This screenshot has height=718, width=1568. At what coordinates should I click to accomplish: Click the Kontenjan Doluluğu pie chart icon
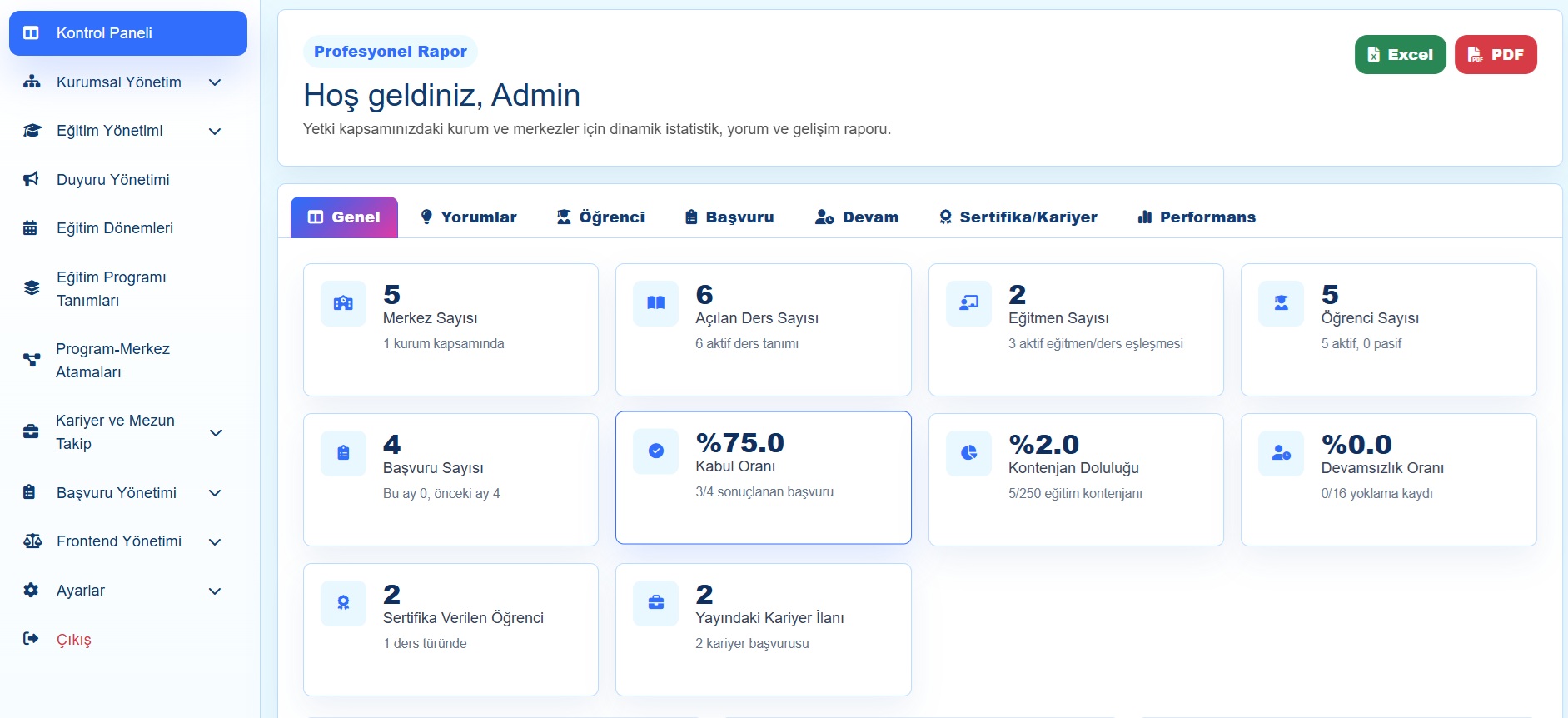[968, 453]
